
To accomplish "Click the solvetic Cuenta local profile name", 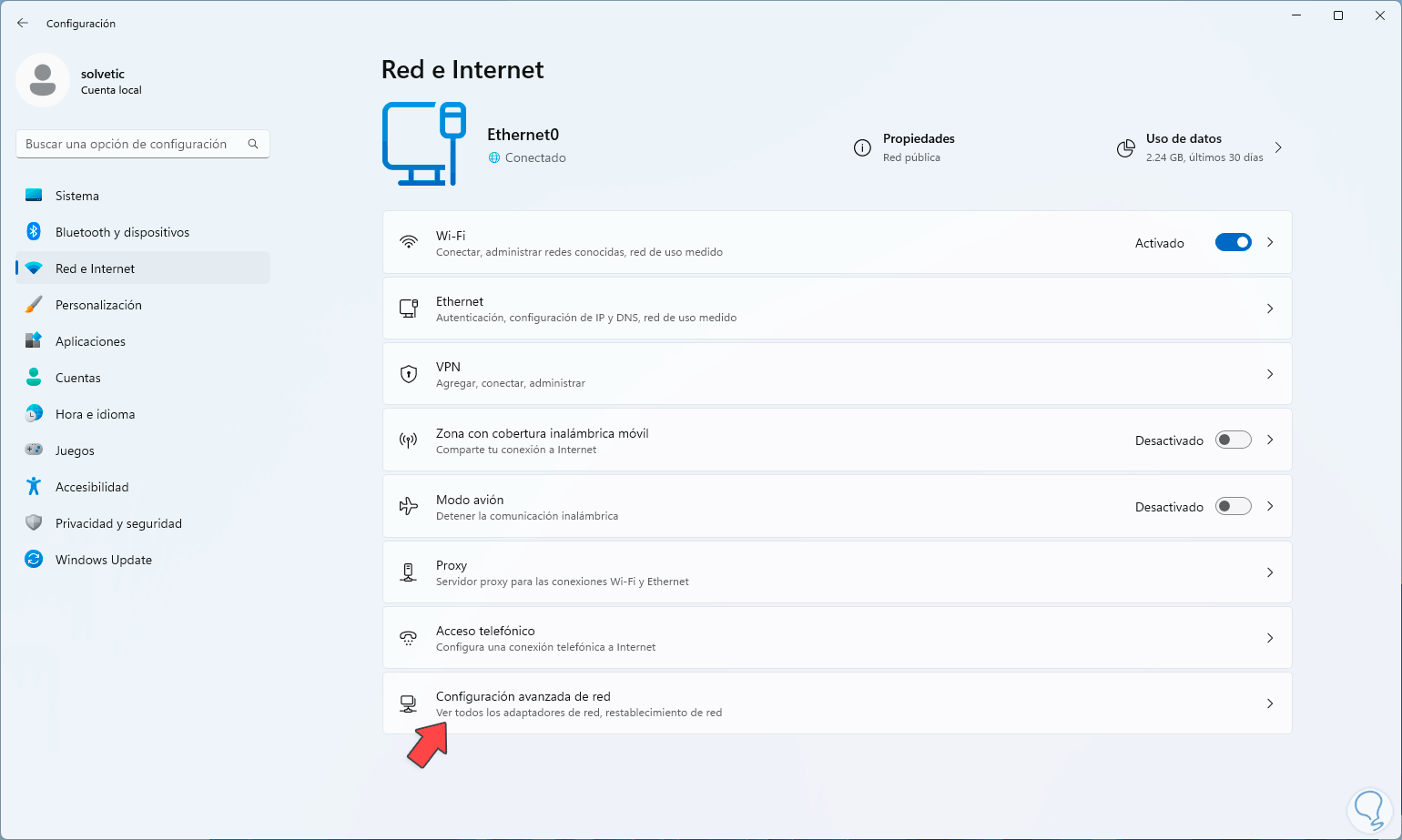I will click(111, 81).
